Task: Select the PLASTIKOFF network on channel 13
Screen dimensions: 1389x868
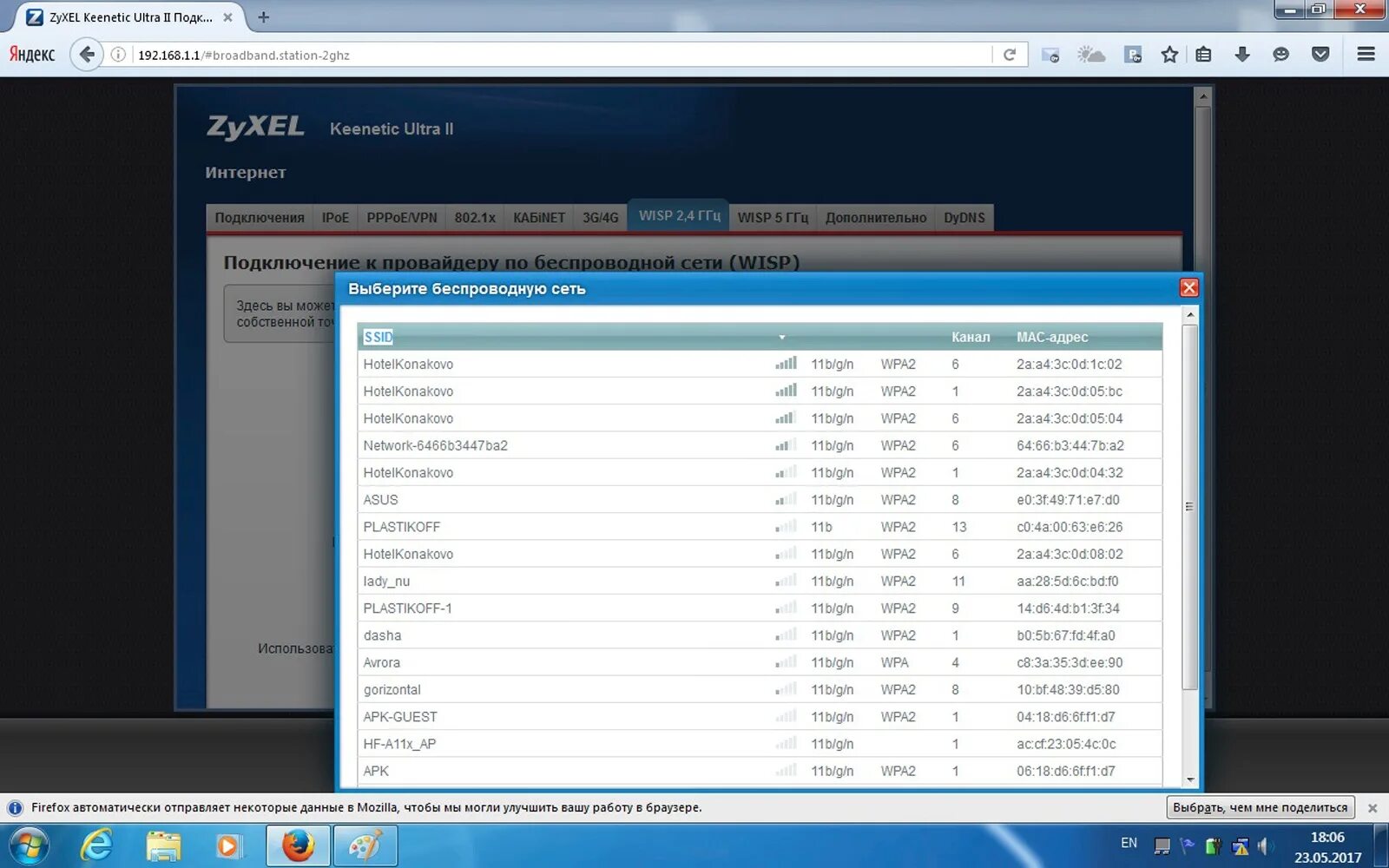Action: point(760,527)
